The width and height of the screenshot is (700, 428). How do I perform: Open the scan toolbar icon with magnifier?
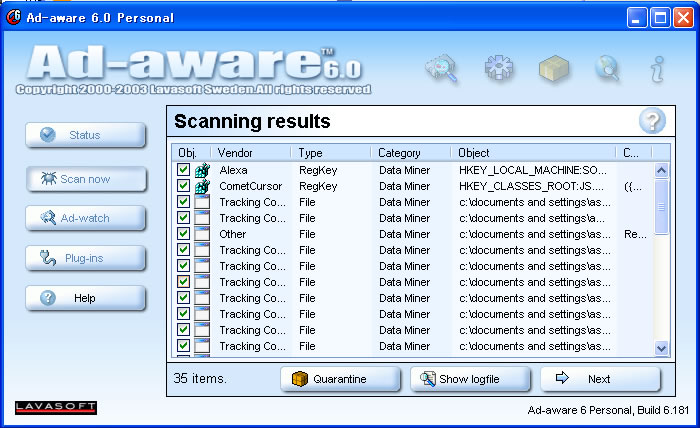tap(442, 69)
